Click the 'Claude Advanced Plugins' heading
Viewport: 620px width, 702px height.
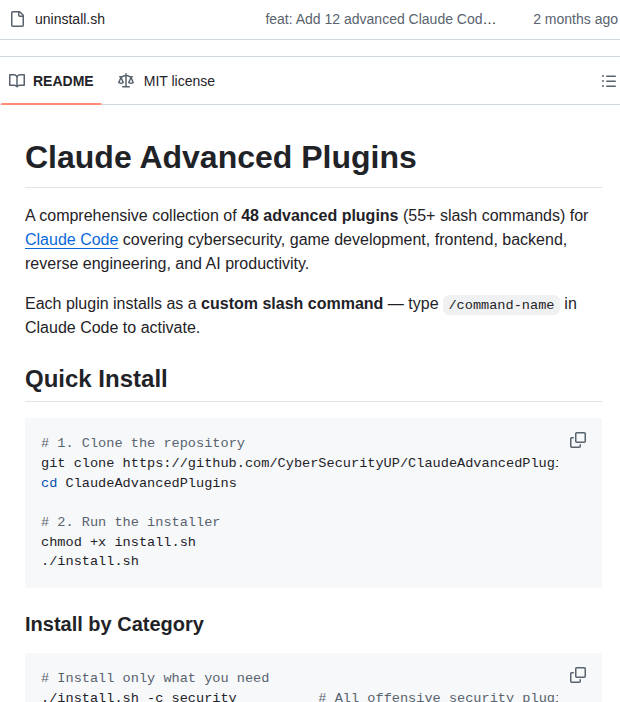point(221,157)
